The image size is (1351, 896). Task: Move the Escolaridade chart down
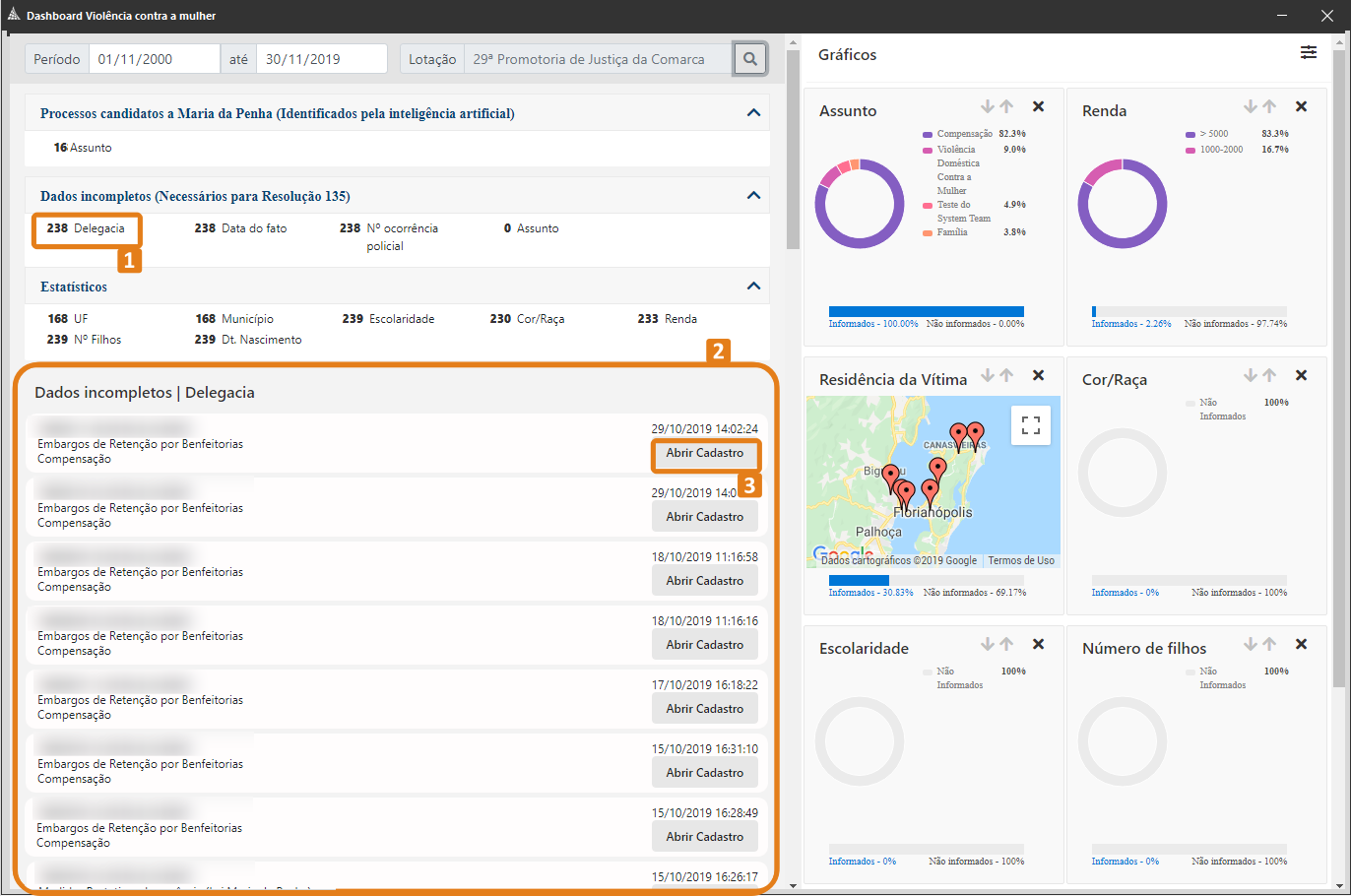pos(988,644)
